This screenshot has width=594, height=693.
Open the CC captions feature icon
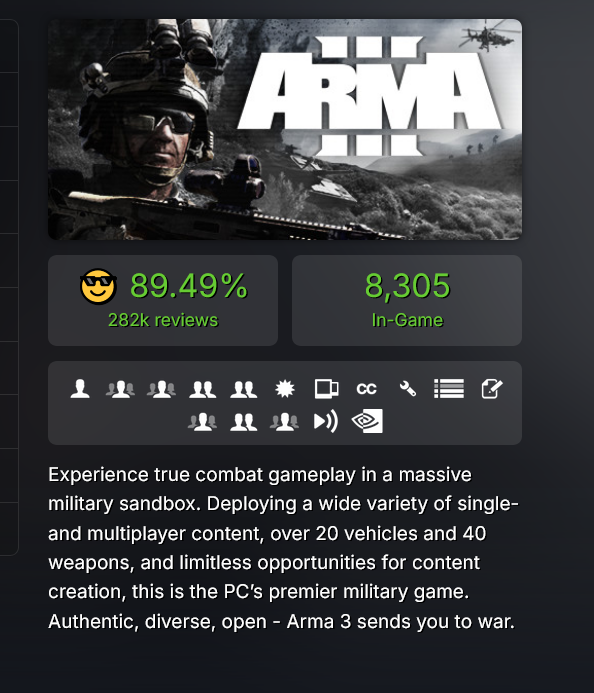coord(366,389)
